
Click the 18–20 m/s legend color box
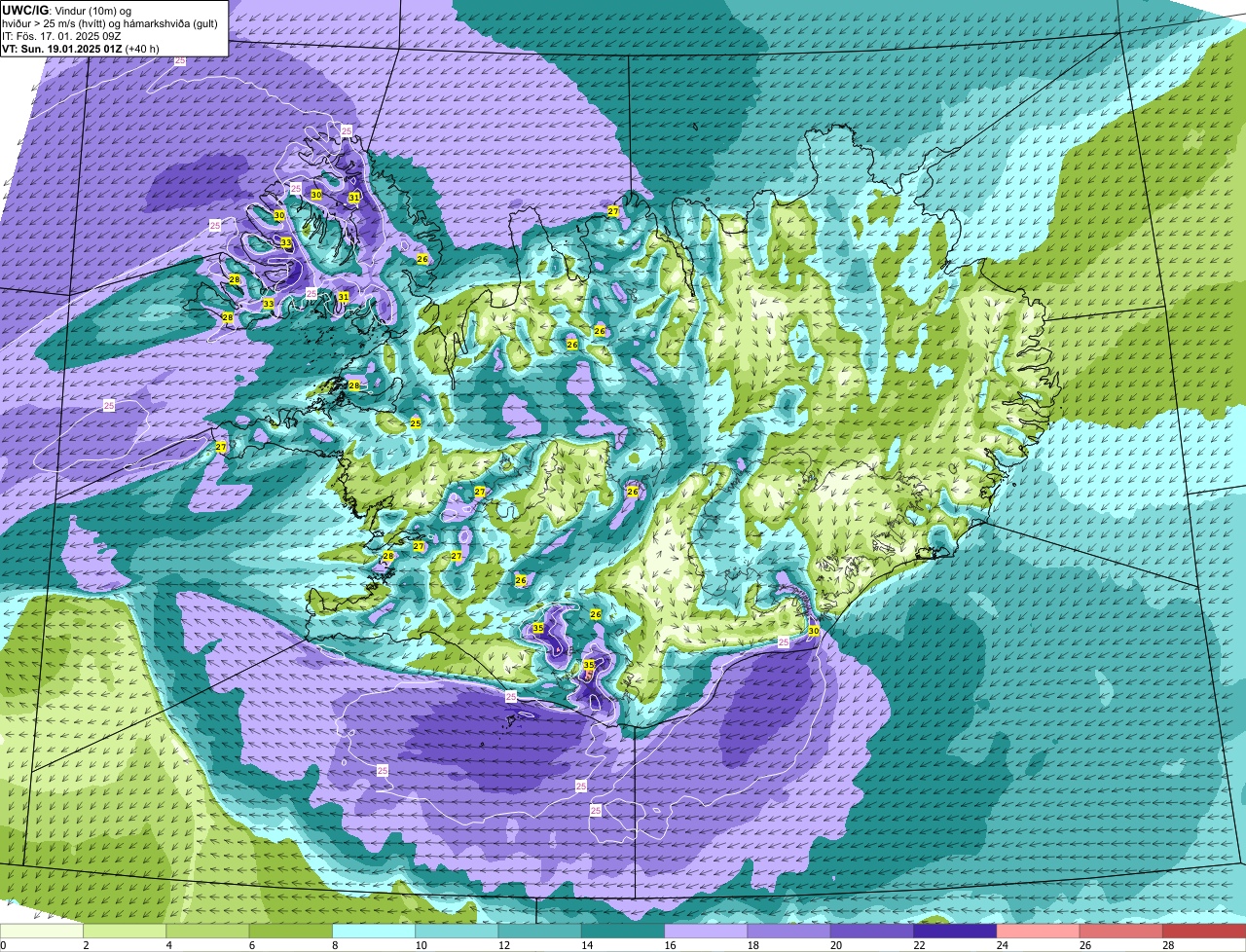coord(789,932)
